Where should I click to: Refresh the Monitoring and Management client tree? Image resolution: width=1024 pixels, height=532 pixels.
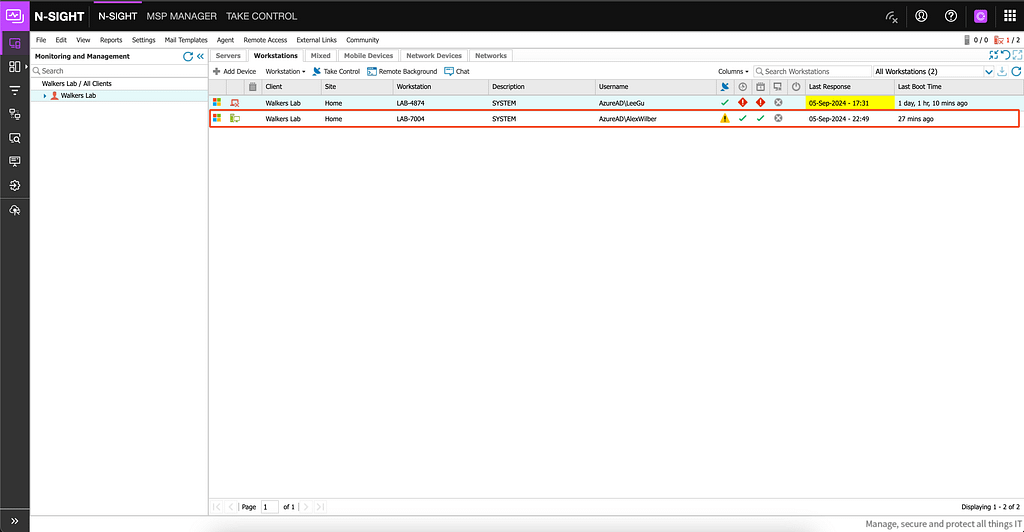(x=187, y=57)
